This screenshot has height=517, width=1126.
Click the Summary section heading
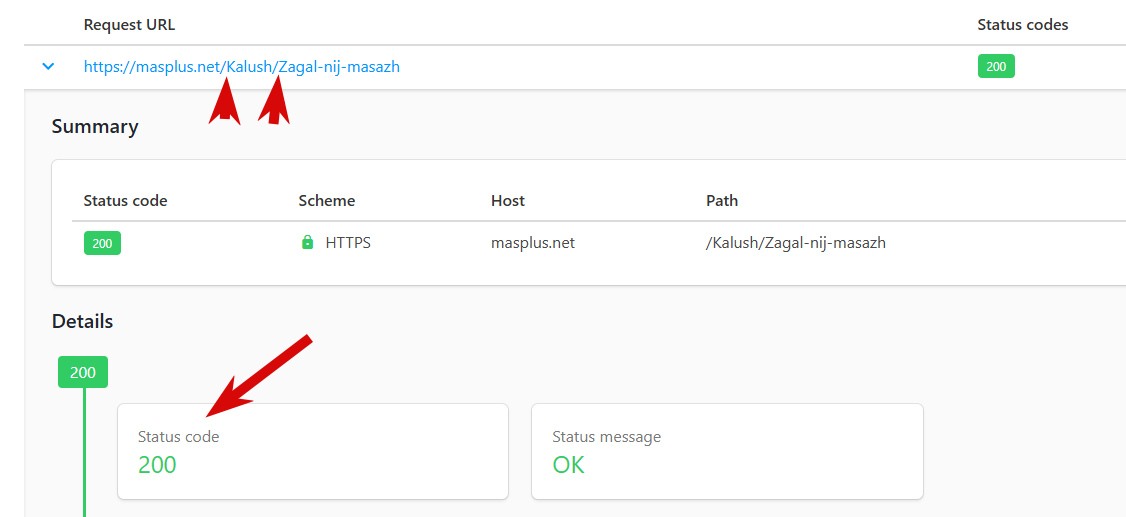click(x=95, y=127)
